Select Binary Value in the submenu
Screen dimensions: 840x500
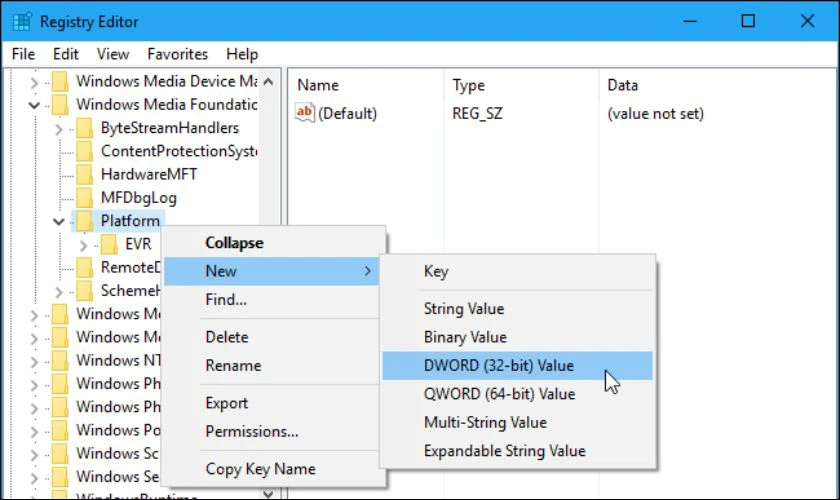[x=518, y=337]
